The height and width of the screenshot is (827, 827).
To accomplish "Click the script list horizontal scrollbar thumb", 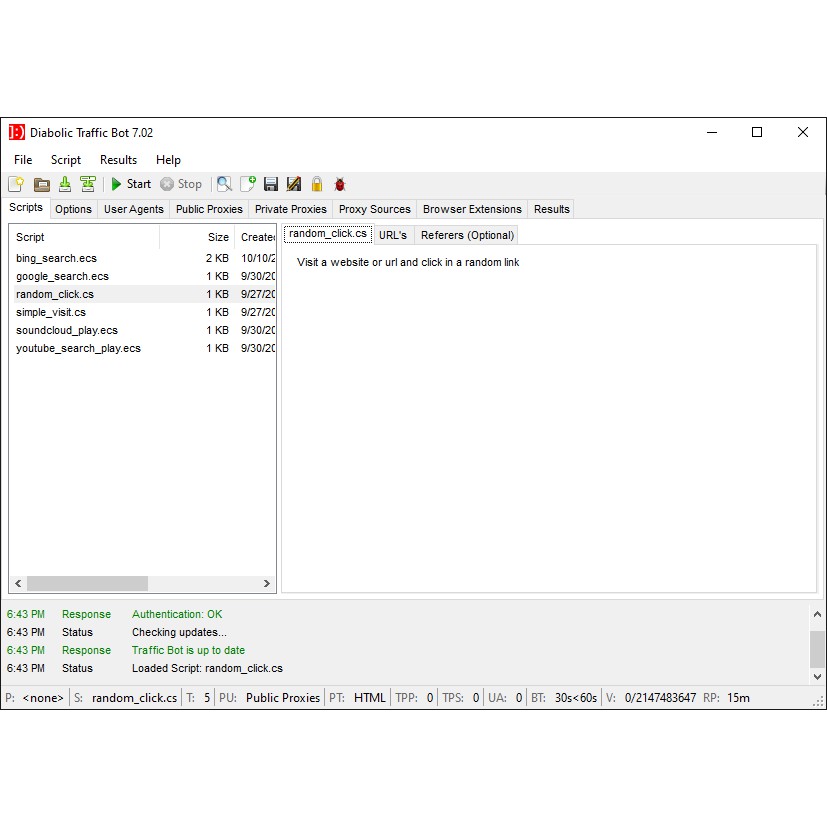I will 87,583.
